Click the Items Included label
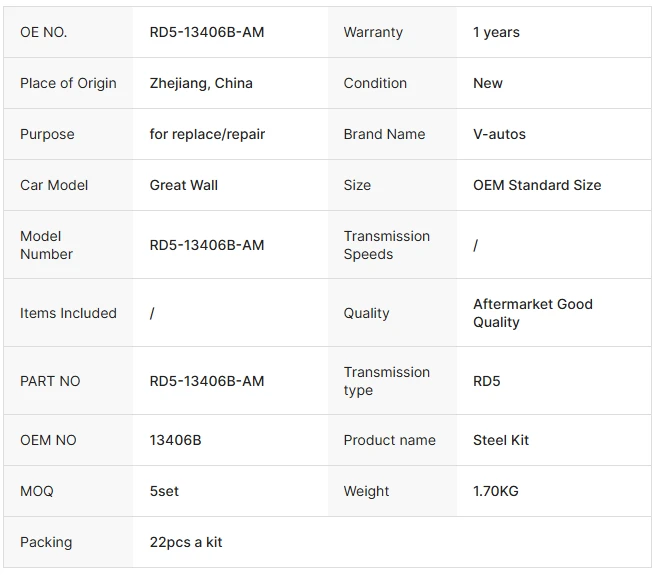The height and width of the screenshot is (575, 661). coord(68,313)
